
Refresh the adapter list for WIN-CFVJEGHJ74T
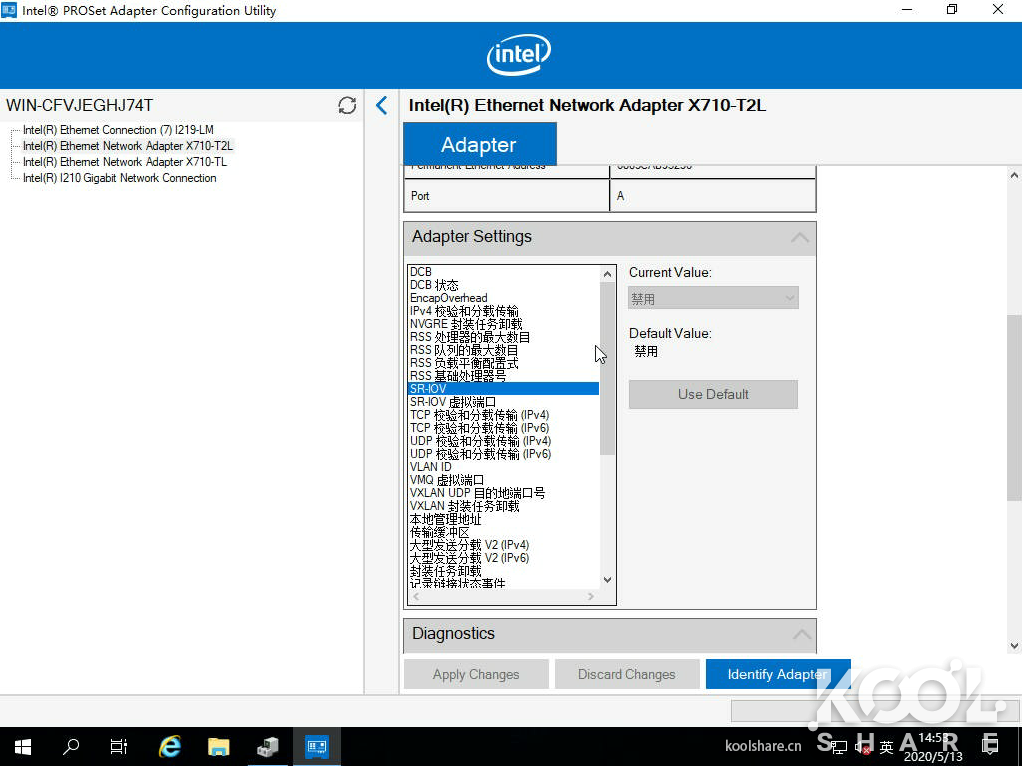click(x=347, y=105)
